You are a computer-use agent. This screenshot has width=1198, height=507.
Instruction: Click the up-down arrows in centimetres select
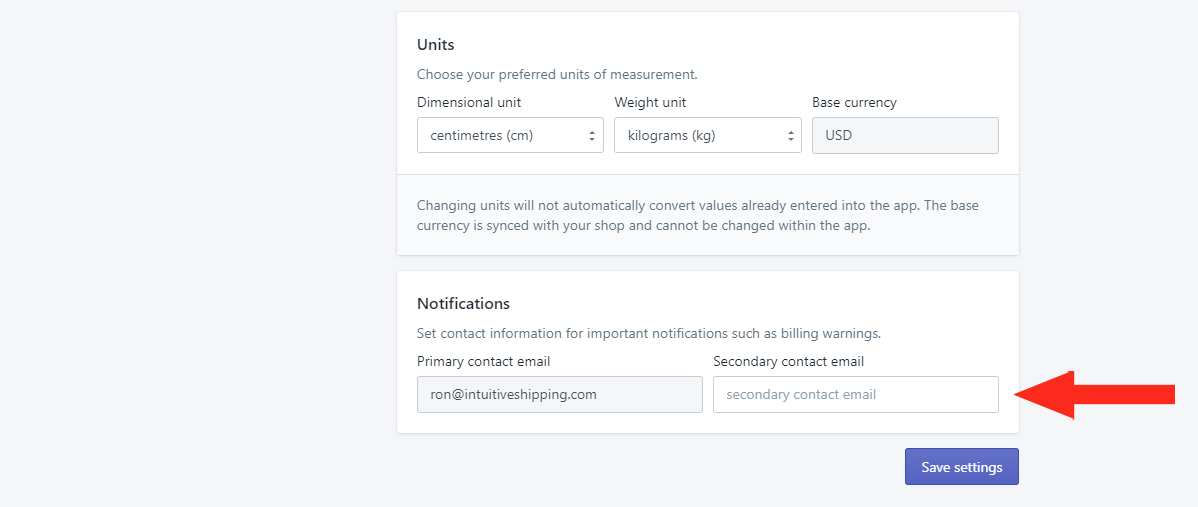point(591,136)
